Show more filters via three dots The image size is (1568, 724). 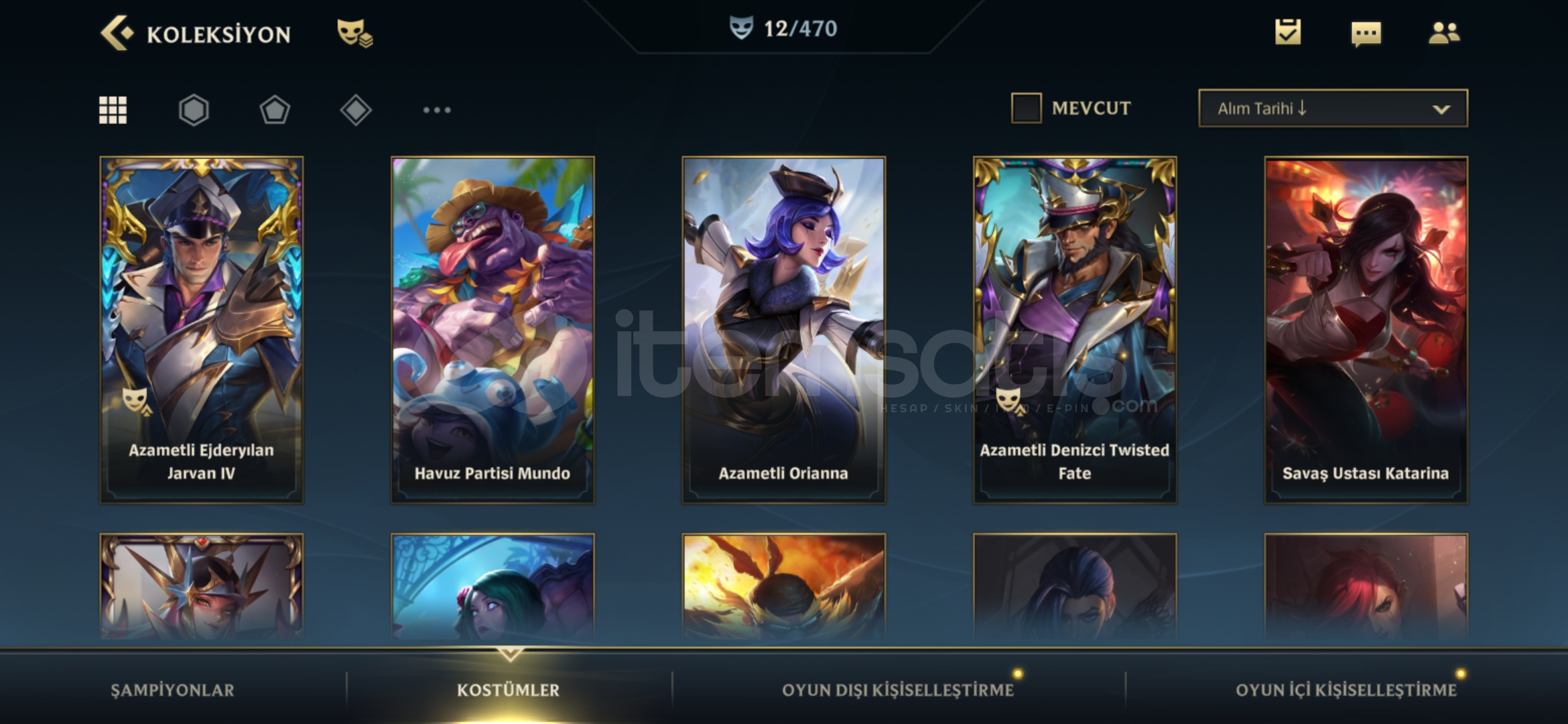pyautogui.click(x=437, y=110)
